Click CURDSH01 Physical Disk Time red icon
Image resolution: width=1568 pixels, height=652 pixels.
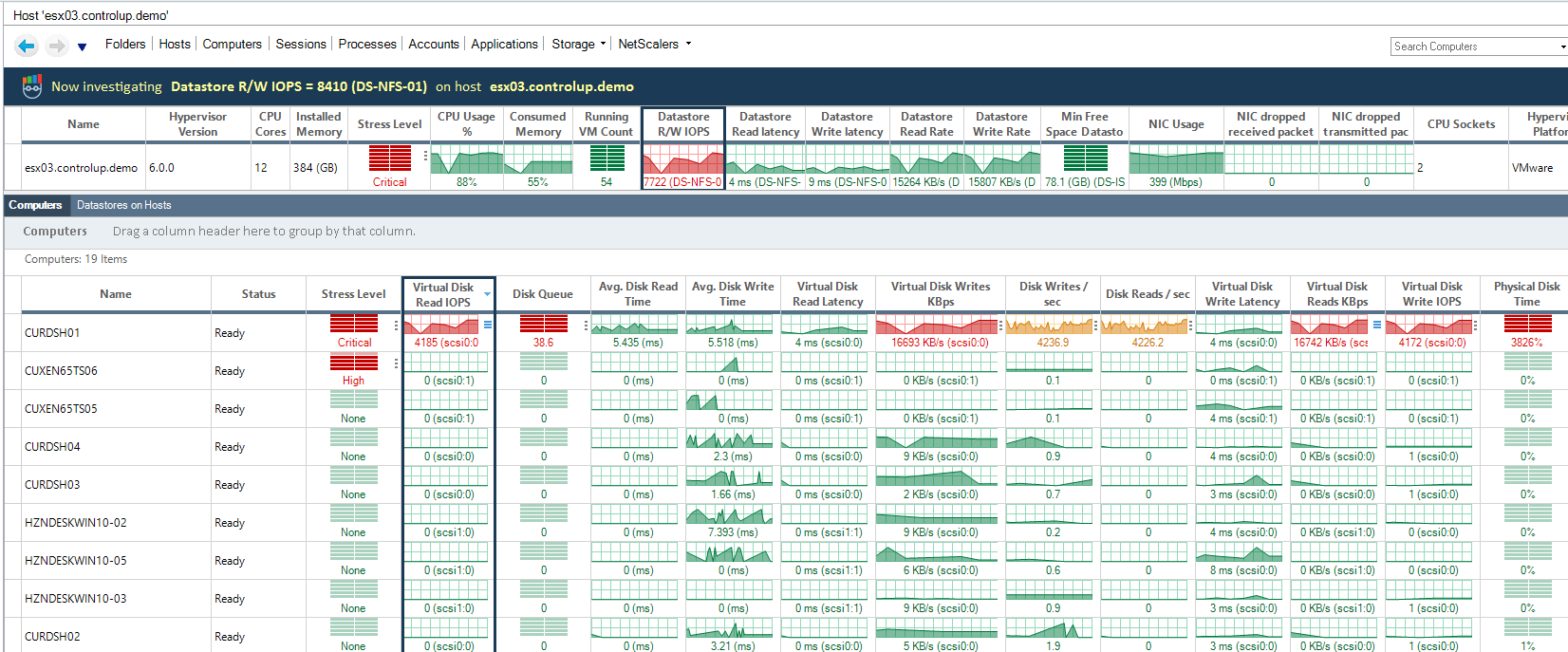point(1527,324)
